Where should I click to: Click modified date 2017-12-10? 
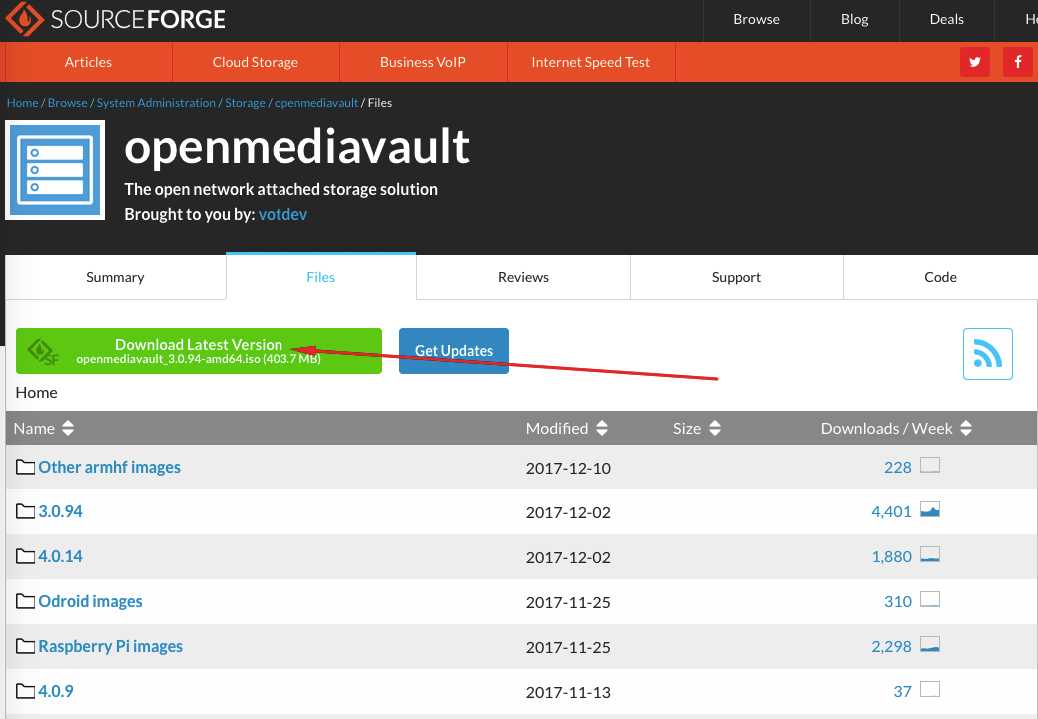coord(568,468)
